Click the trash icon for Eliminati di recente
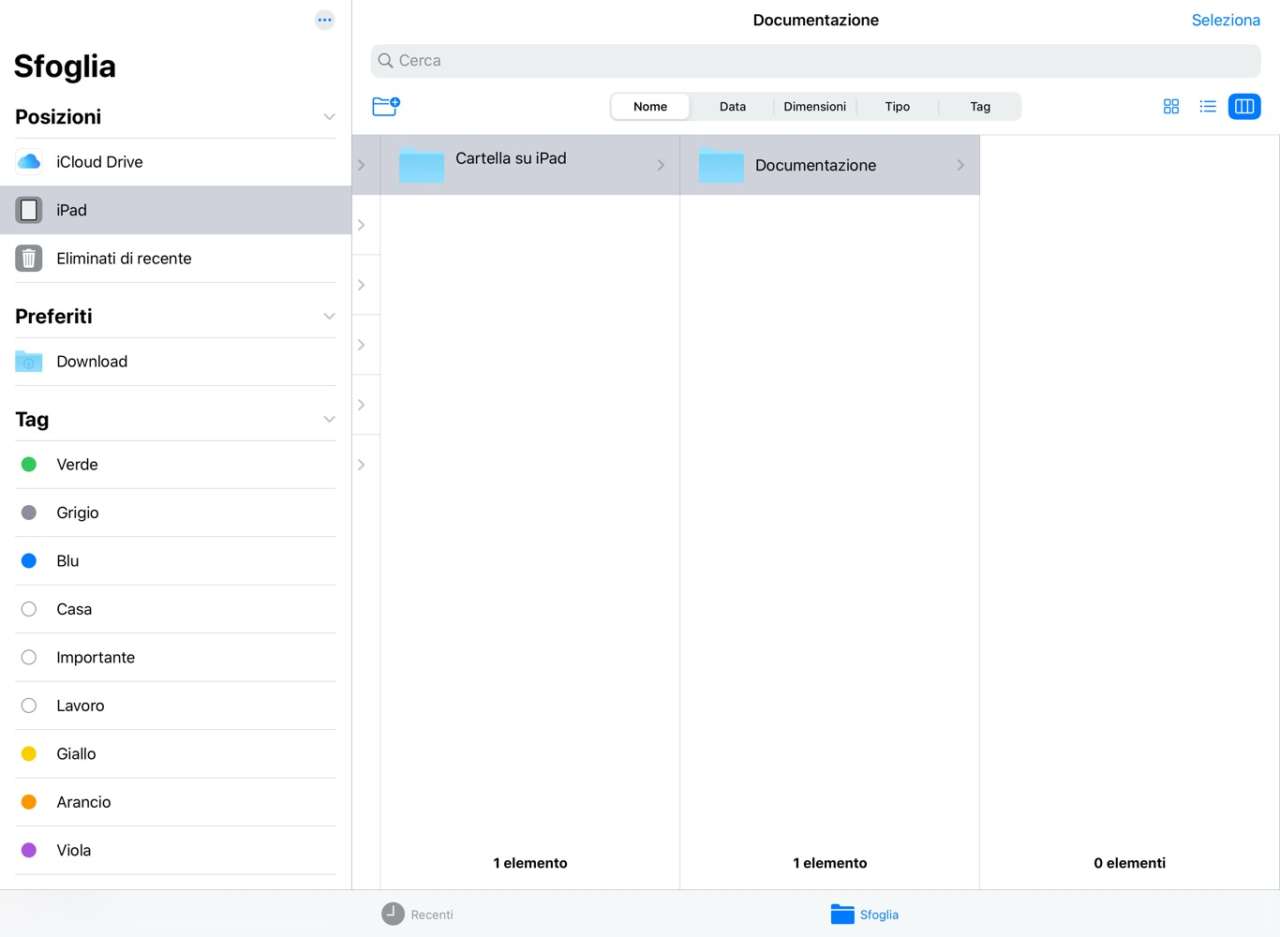Image resolution: width=1280 pixels, height=937 pixels. pyautogui.click(x=29, y=258)
